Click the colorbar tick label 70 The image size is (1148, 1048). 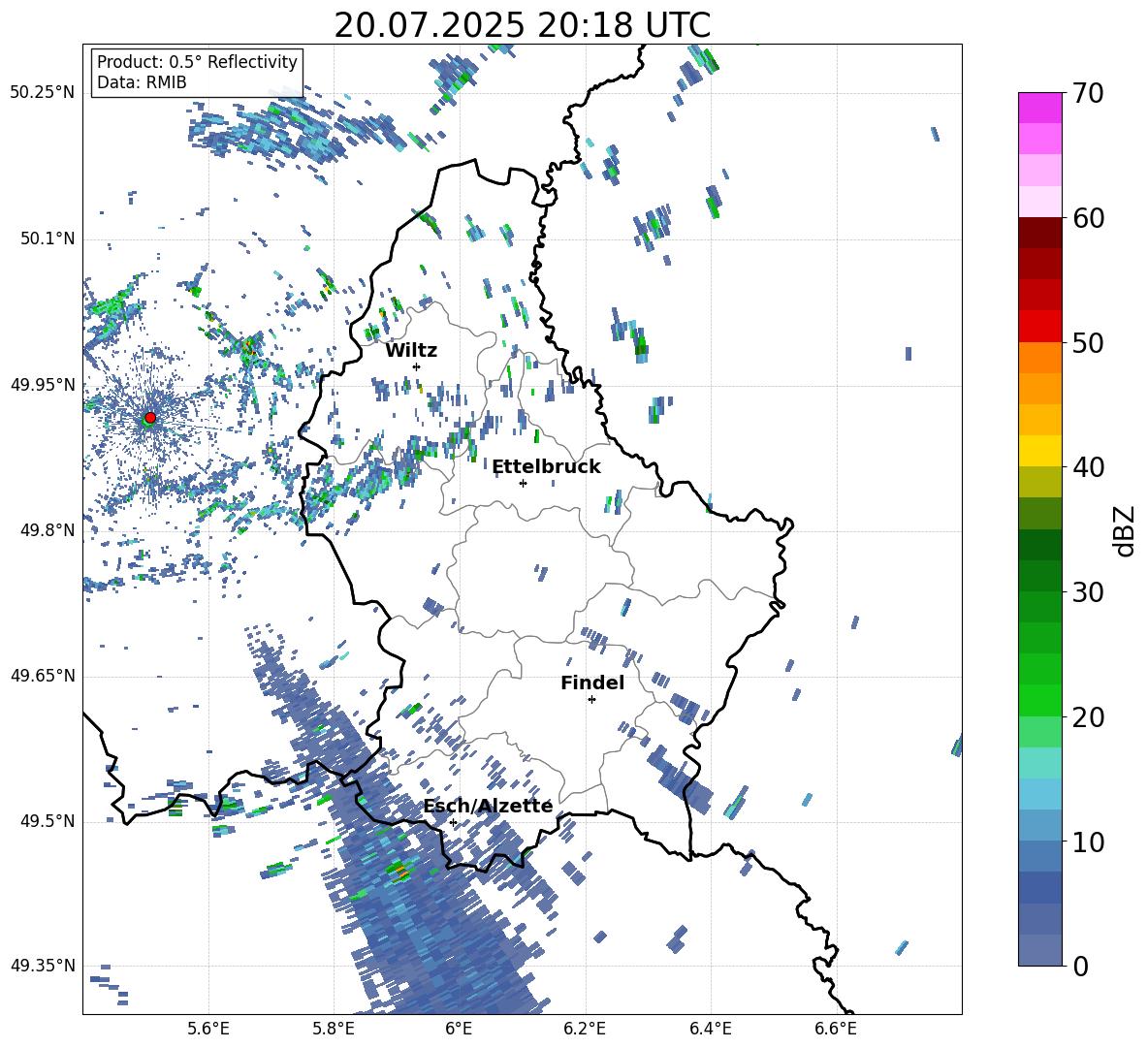coord(1088,93)
